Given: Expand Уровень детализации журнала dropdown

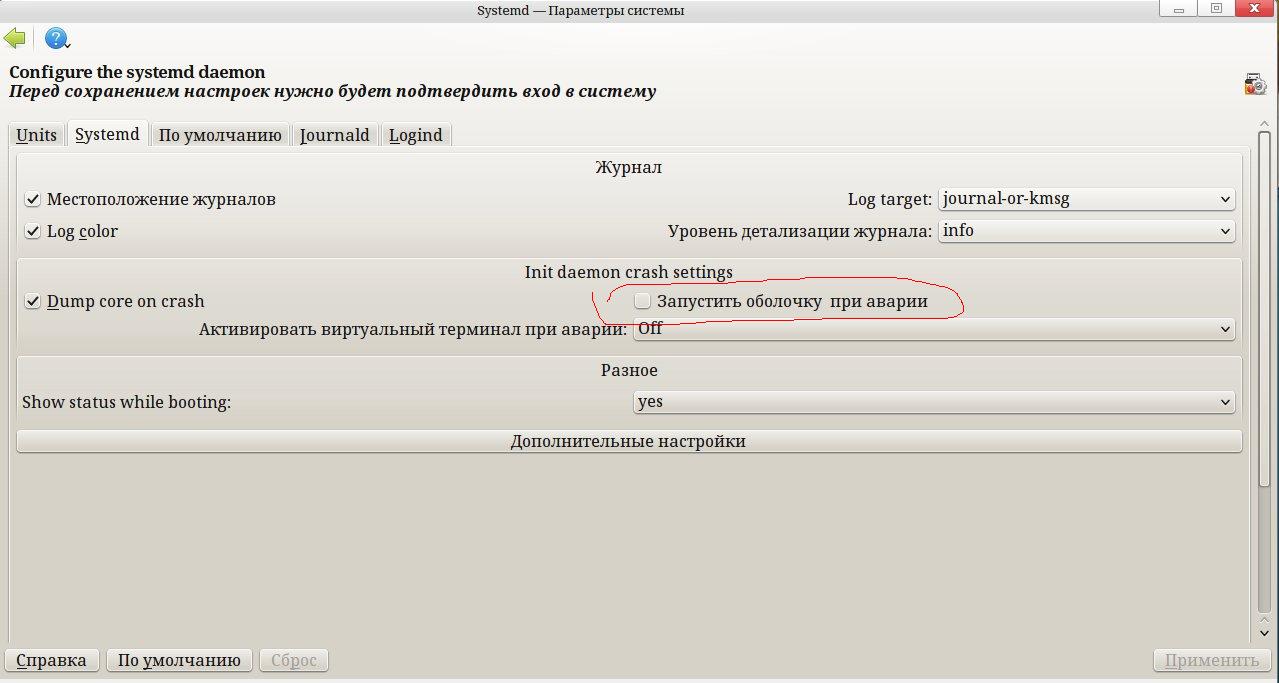Looking at the screenshot, I should [x=1087, y=231].
